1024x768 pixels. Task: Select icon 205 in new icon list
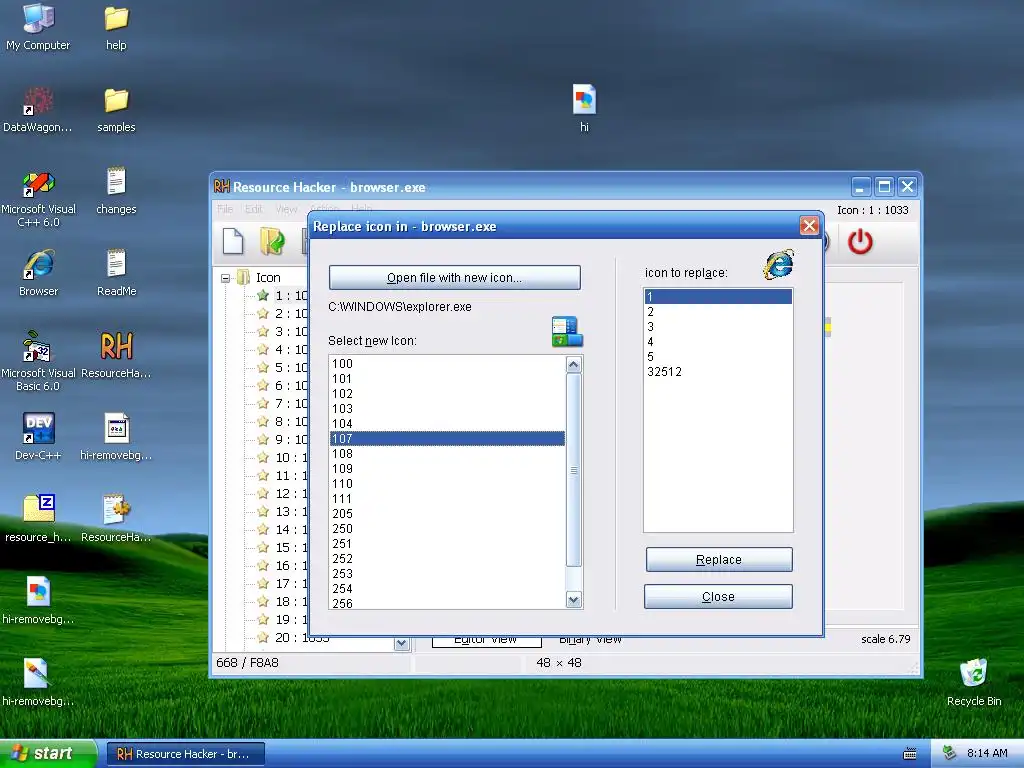coord(447,514)
